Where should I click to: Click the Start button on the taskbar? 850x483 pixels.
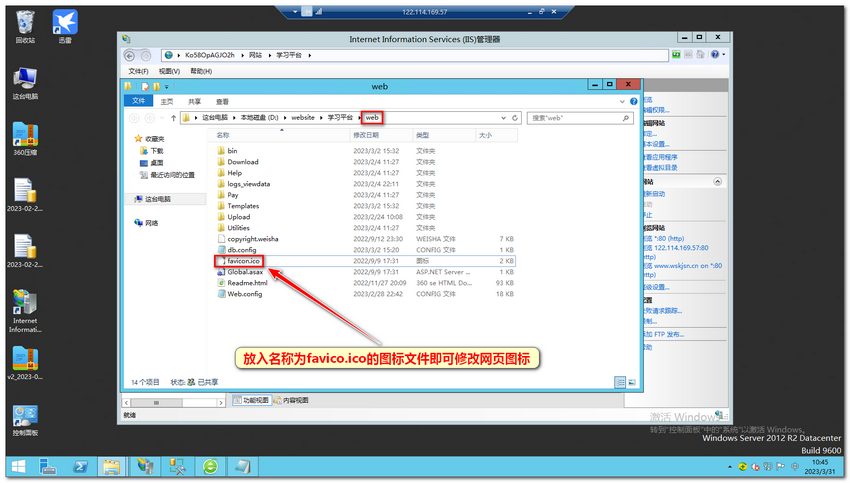coord(18,466)
